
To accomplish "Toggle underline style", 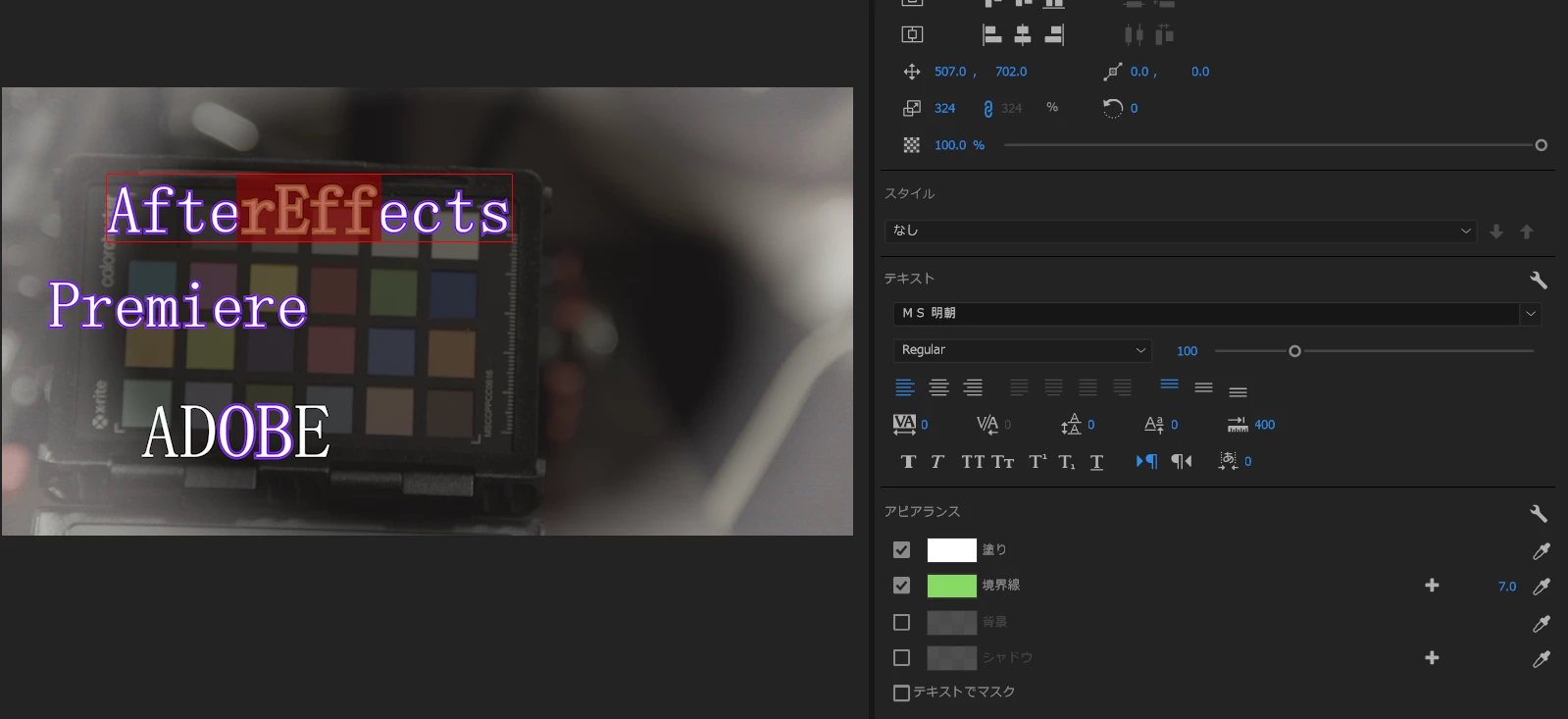I will click(x=1096, y=461).
